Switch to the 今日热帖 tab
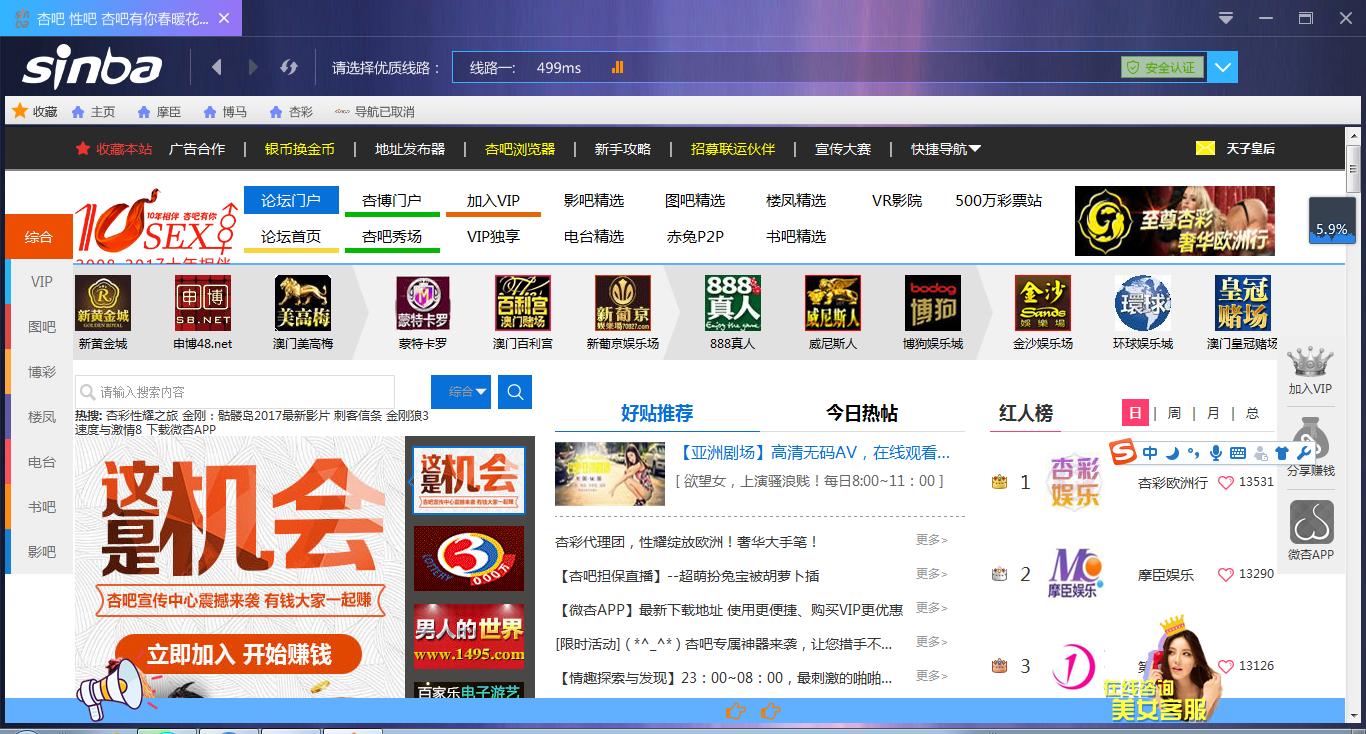This screenshot has width=1366, height=734. tap(862, 413)
